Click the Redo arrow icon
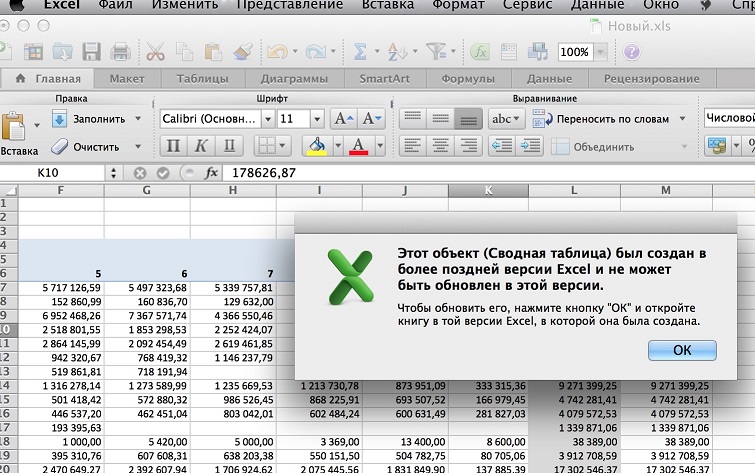The width and height of the screenshot is (755, 473). point(315,52)
